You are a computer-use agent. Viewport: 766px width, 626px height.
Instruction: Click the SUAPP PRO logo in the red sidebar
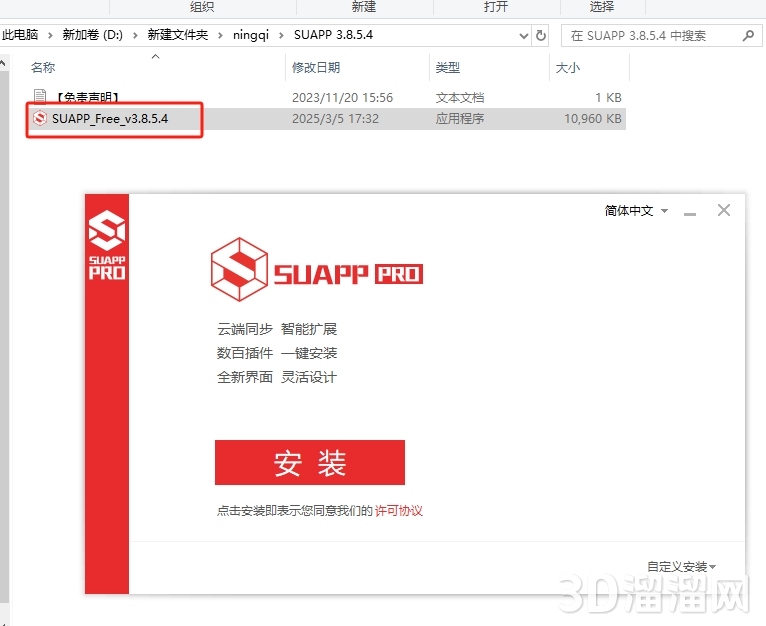[107, 245]
